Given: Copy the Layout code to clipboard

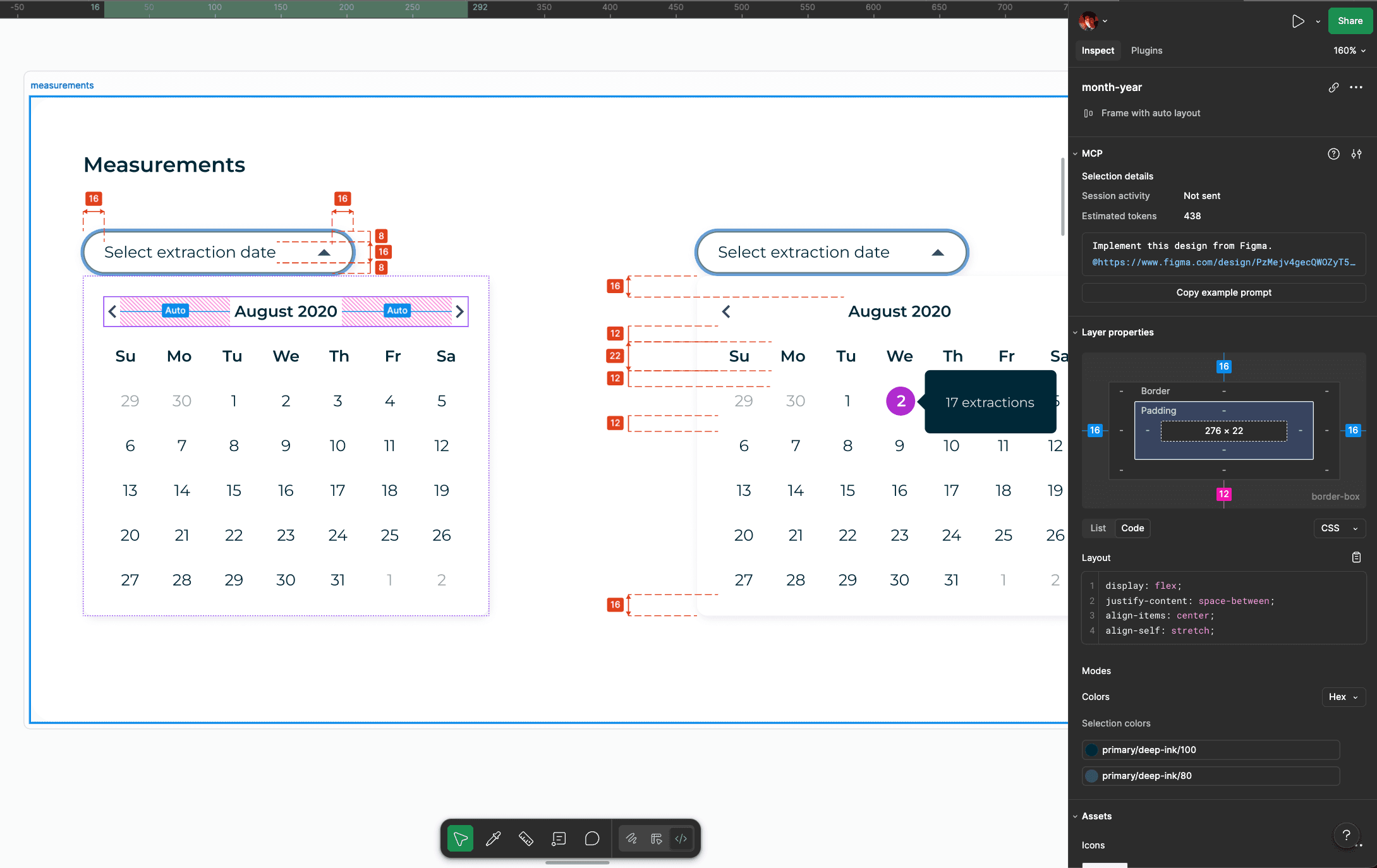Looking at the screenshot, I should click(1356, 557).
